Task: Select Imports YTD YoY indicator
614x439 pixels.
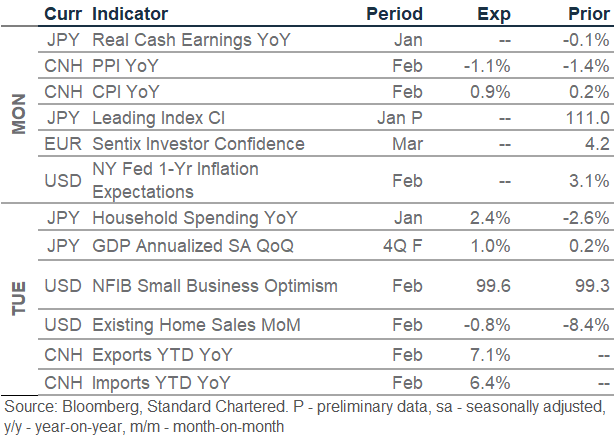Action: point(160,381)
